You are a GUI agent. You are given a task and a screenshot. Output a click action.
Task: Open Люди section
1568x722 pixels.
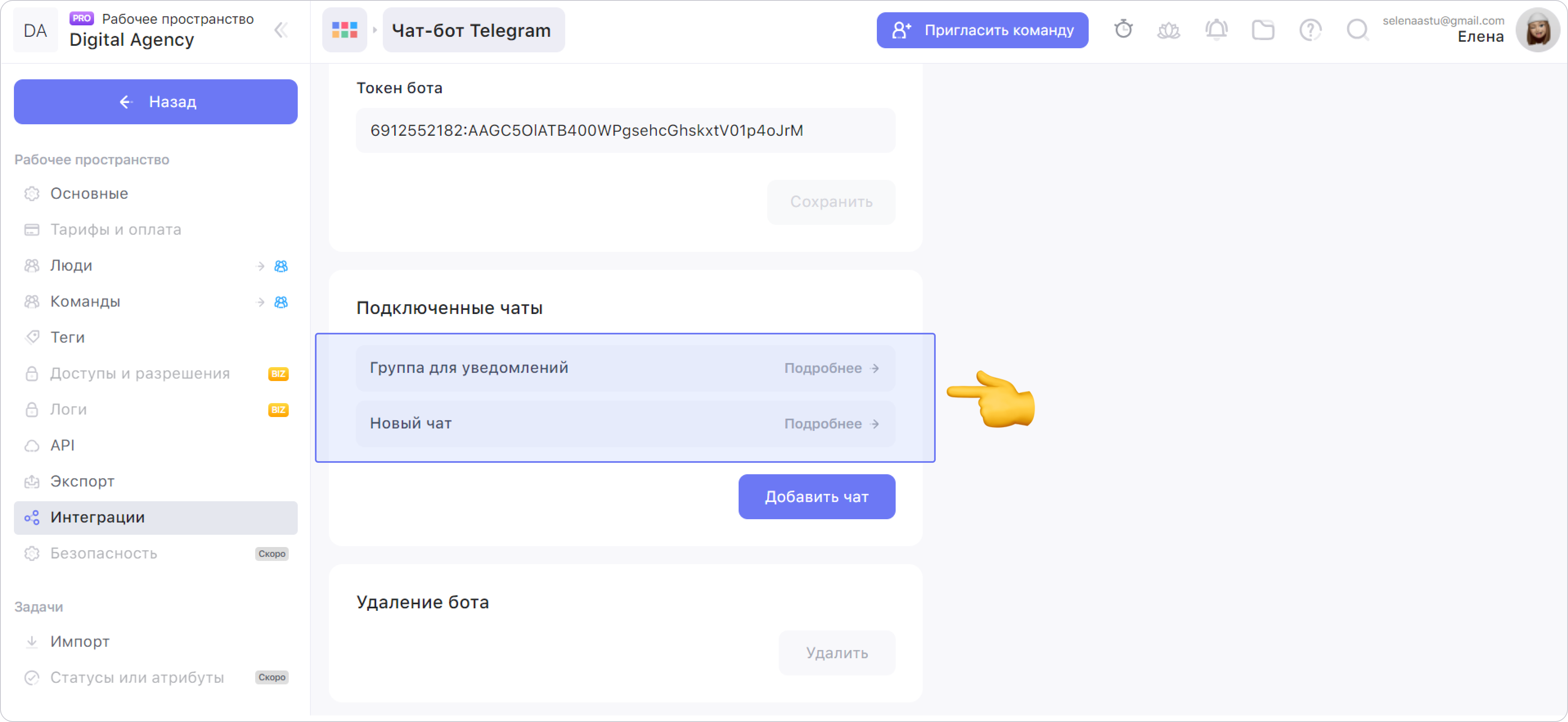pos(156,265)
